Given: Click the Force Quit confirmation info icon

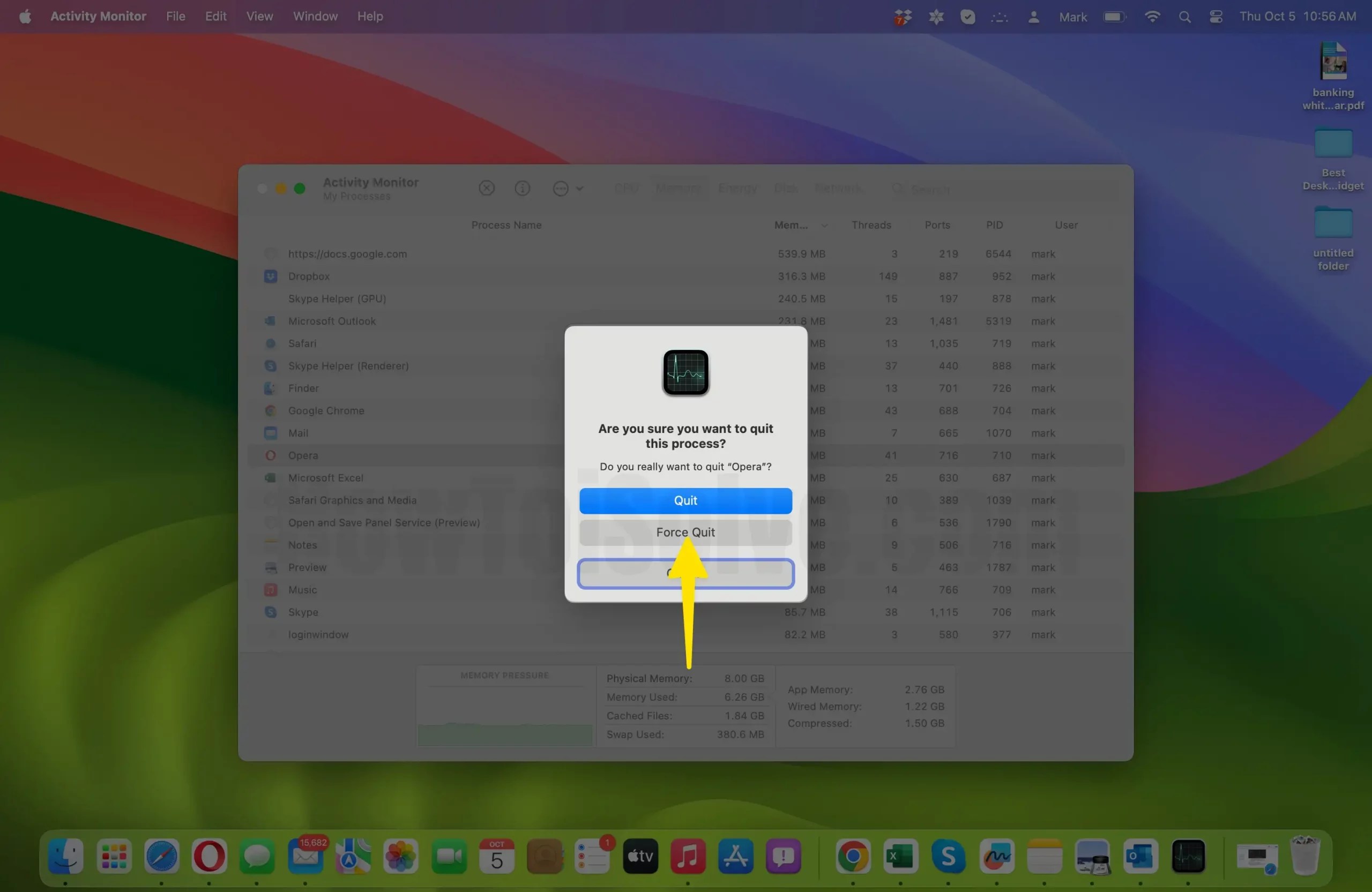Looking at the screenshot, I should (x=685, y=372).
